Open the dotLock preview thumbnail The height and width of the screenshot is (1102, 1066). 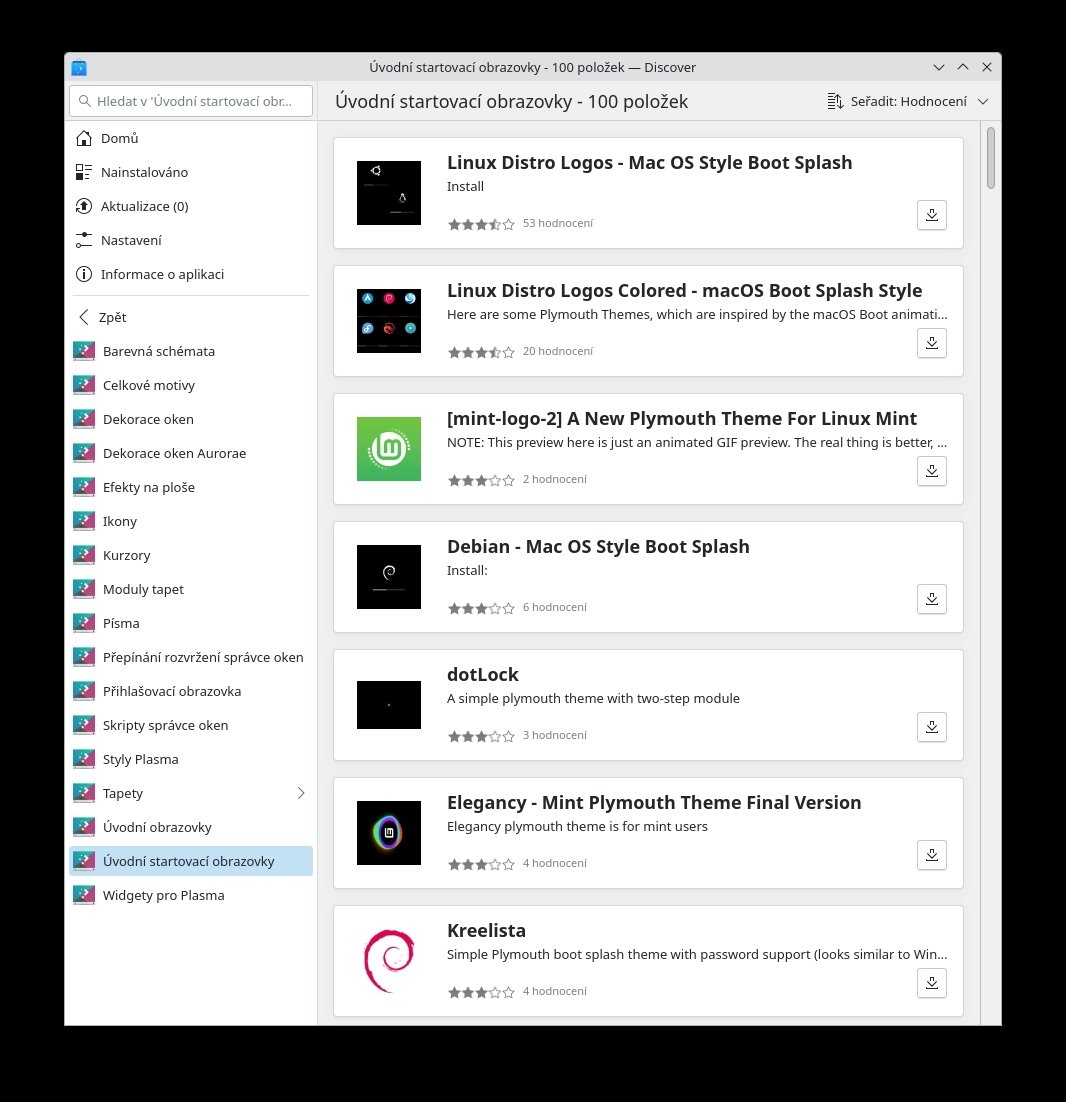(x=389, y=705)
